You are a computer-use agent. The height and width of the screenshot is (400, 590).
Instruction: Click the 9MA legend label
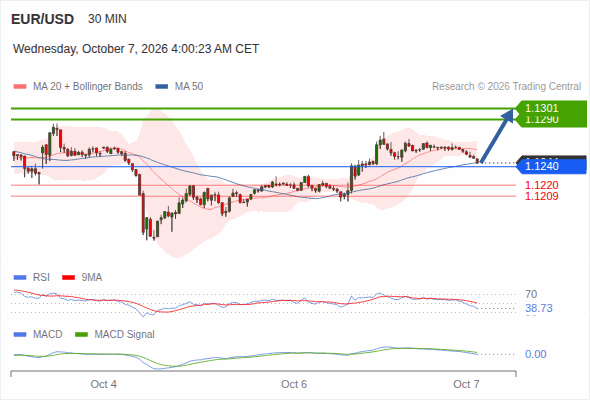coord(92,277)
